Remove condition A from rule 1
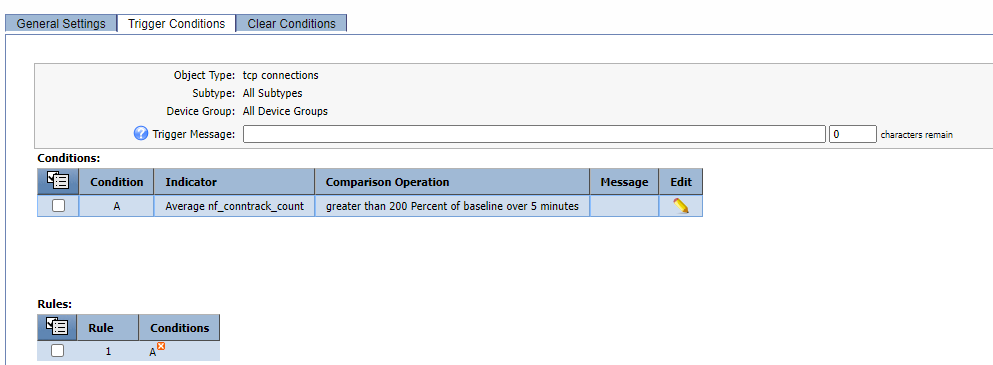Image resolution: width=993 pixels, height=365 pixels. [161, 346]
